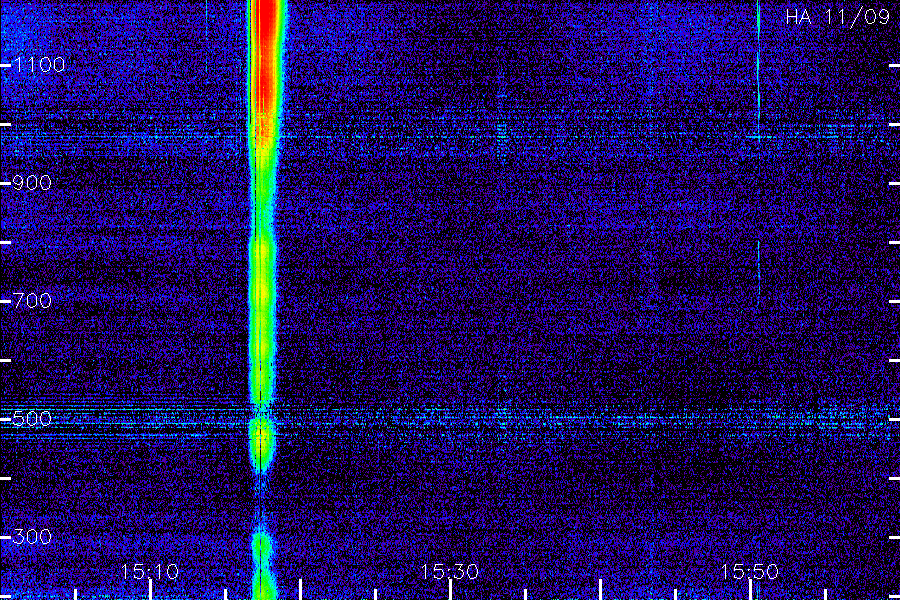Click the 700 frequency axis label

click(x=32, y=301)
